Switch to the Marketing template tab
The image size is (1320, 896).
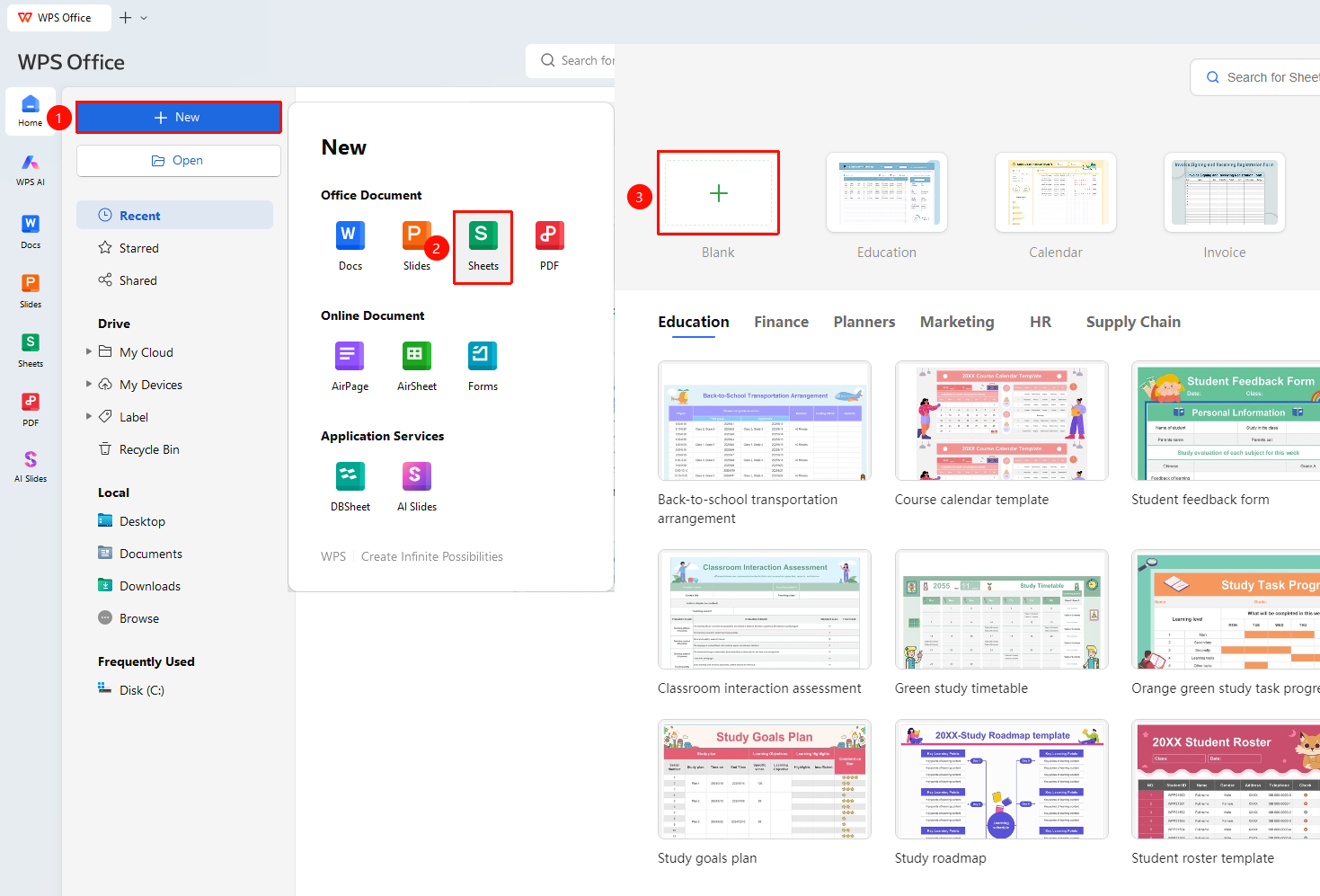pos(957,322)
